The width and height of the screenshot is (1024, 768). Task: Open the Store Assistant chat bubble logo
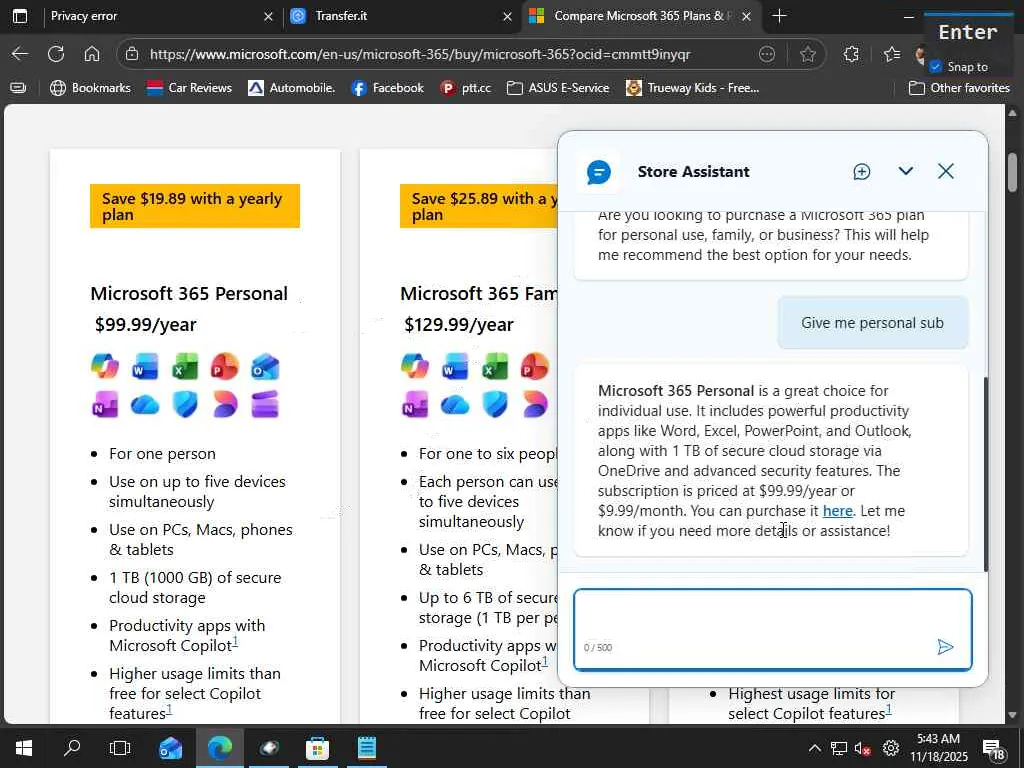(x=599, y=172)
